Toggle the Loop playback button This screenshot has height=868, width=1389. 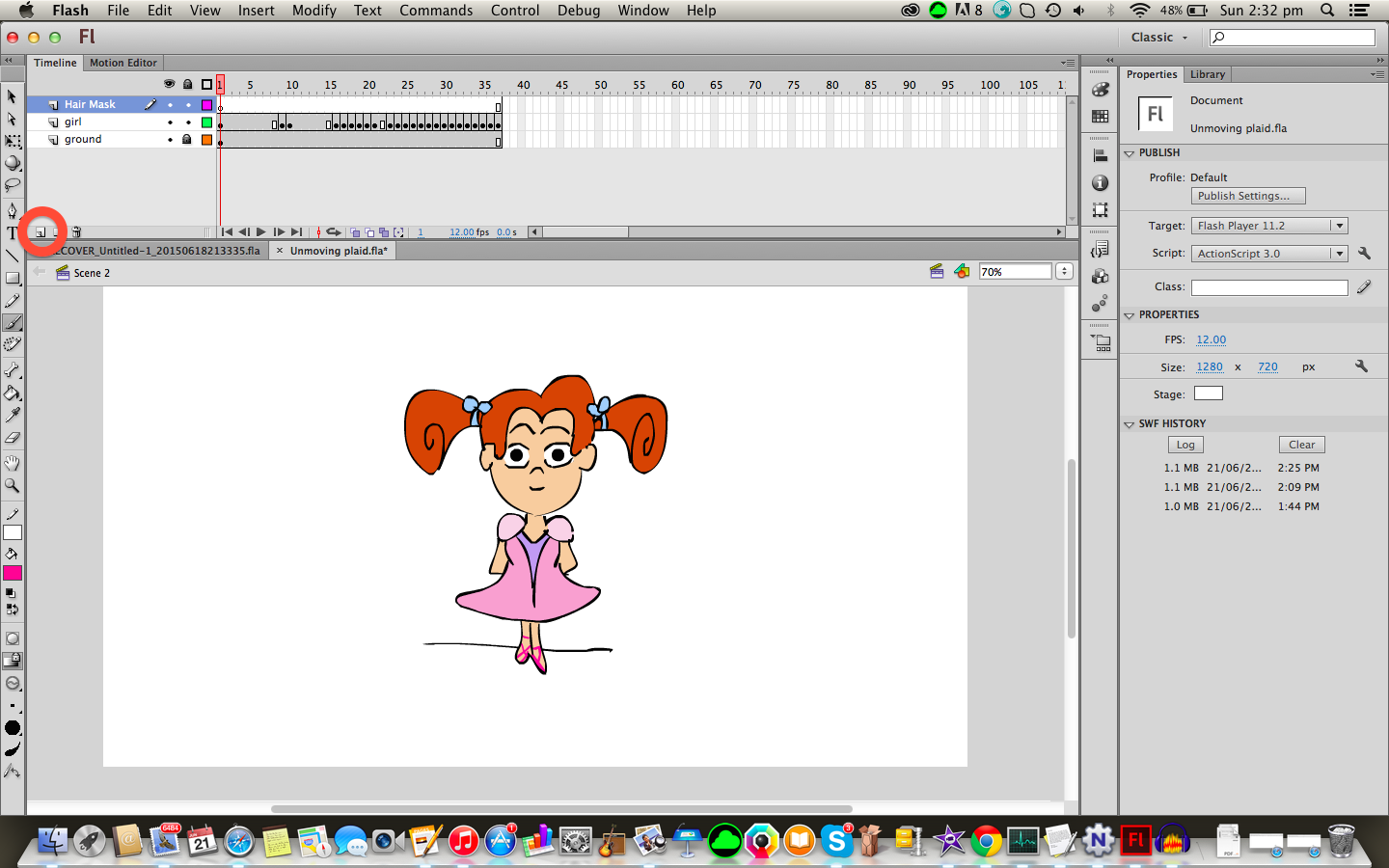pos(333,232)
